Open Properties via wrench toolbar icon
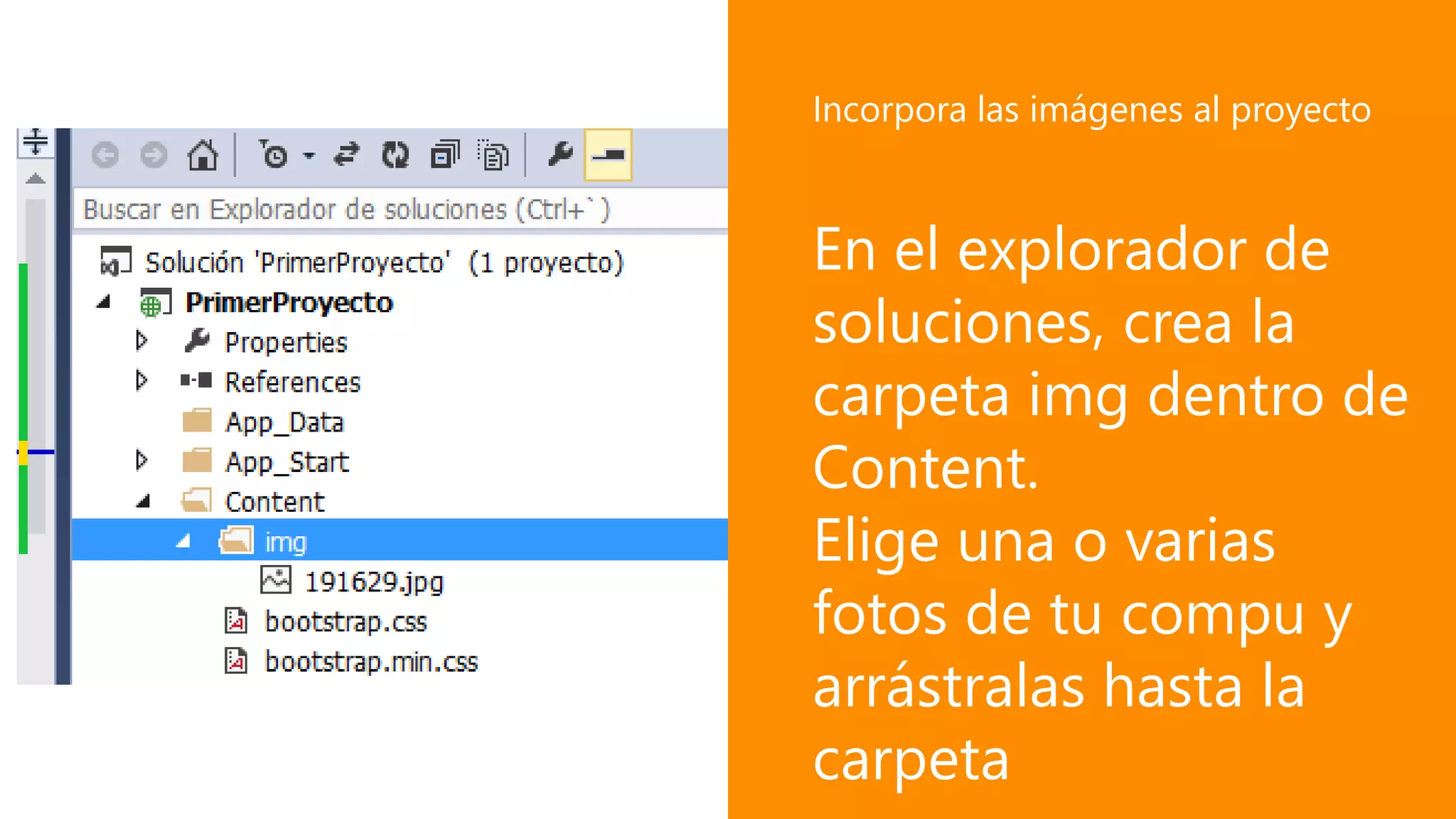 coord(560,154)
